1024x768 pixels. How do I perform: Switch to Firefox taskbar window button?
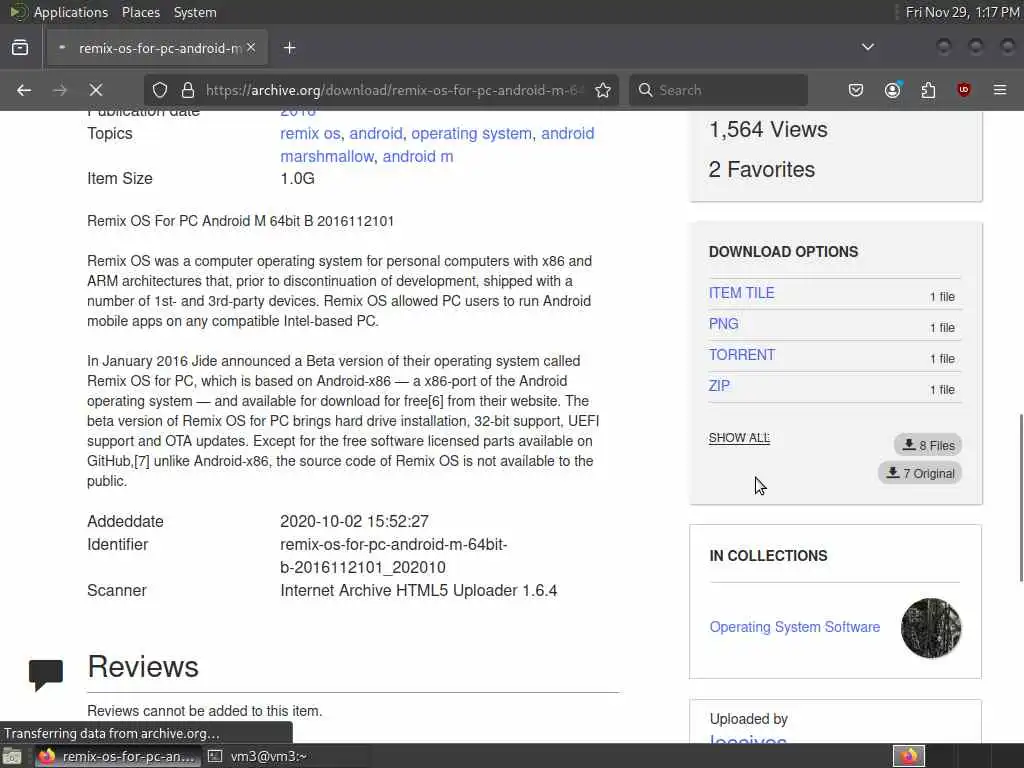117,756
